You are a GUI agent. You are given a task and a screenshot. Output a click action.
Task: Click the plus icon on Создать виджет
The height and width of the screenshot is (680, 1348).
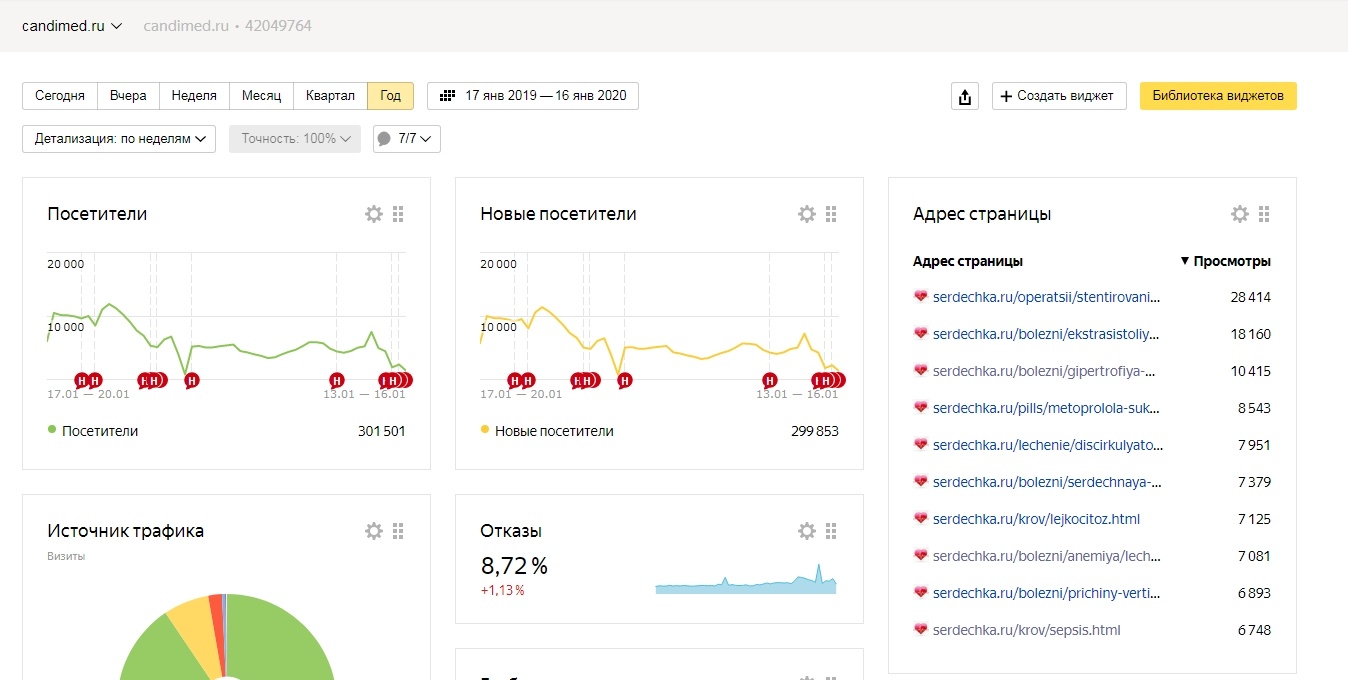(1007, 96)
